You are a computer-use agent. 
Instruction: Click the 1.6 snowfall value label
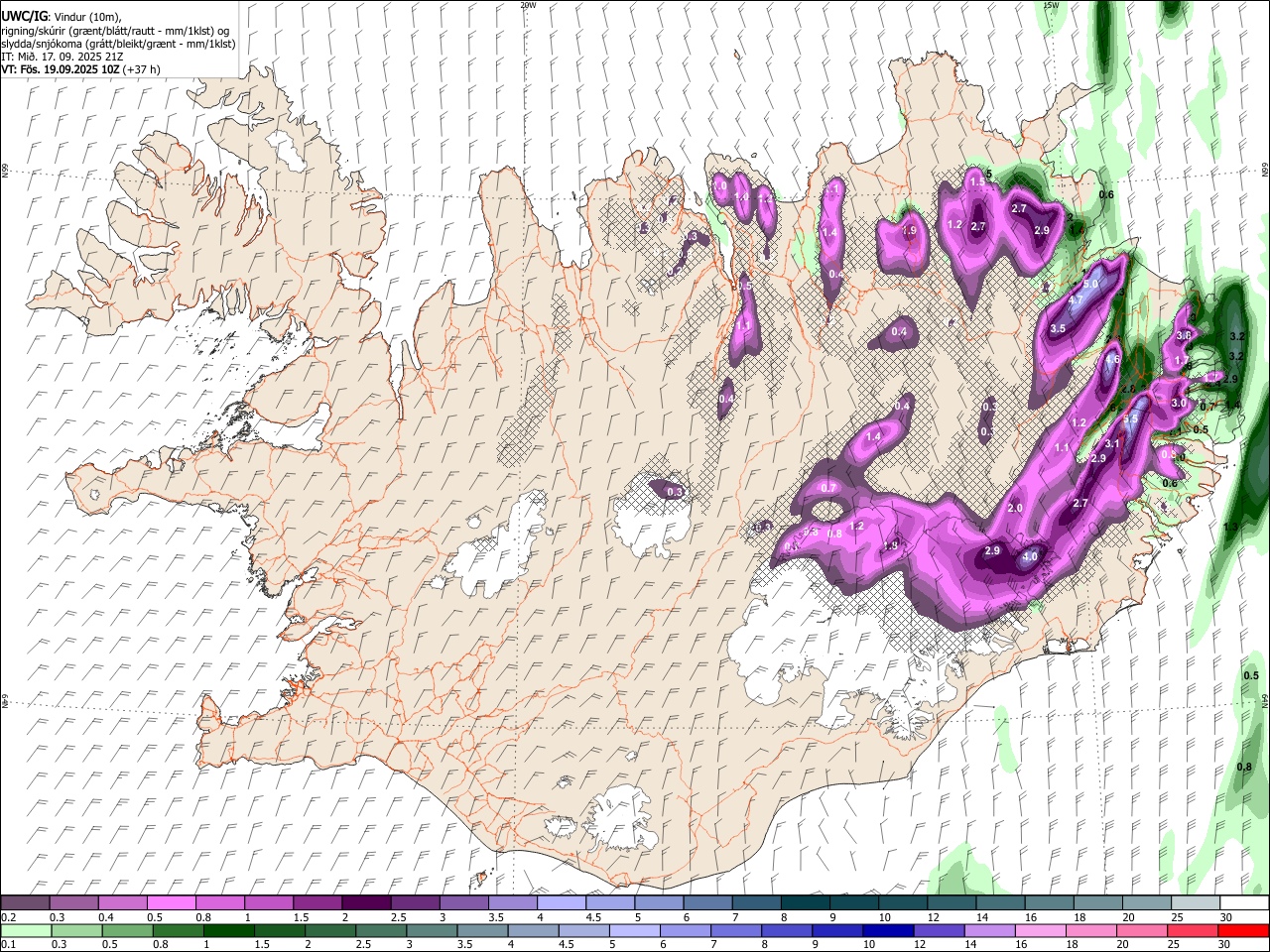point(1112,360)
